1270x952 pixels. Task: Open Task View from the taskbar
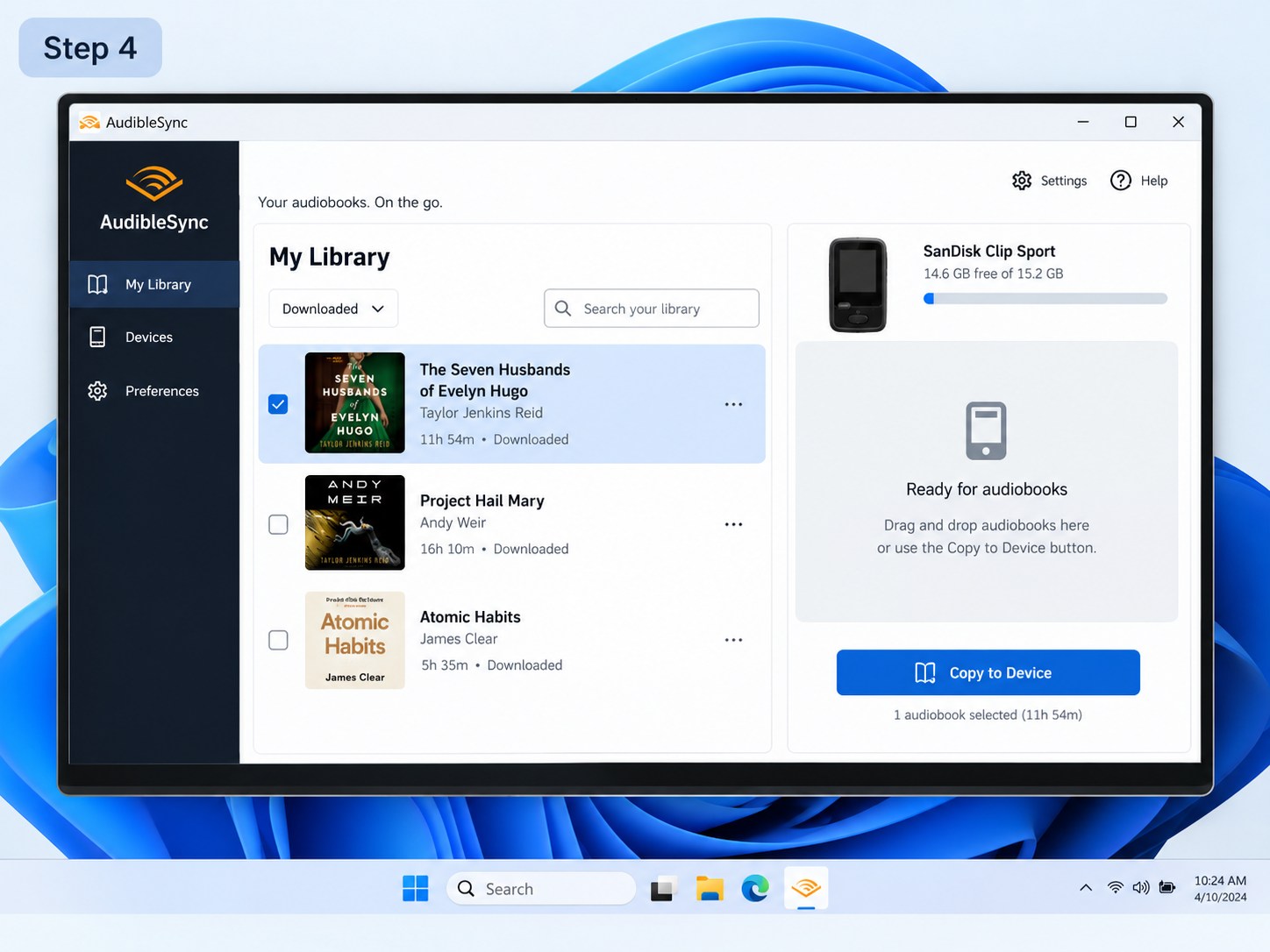pyautogui.click(x=664, y=888)
